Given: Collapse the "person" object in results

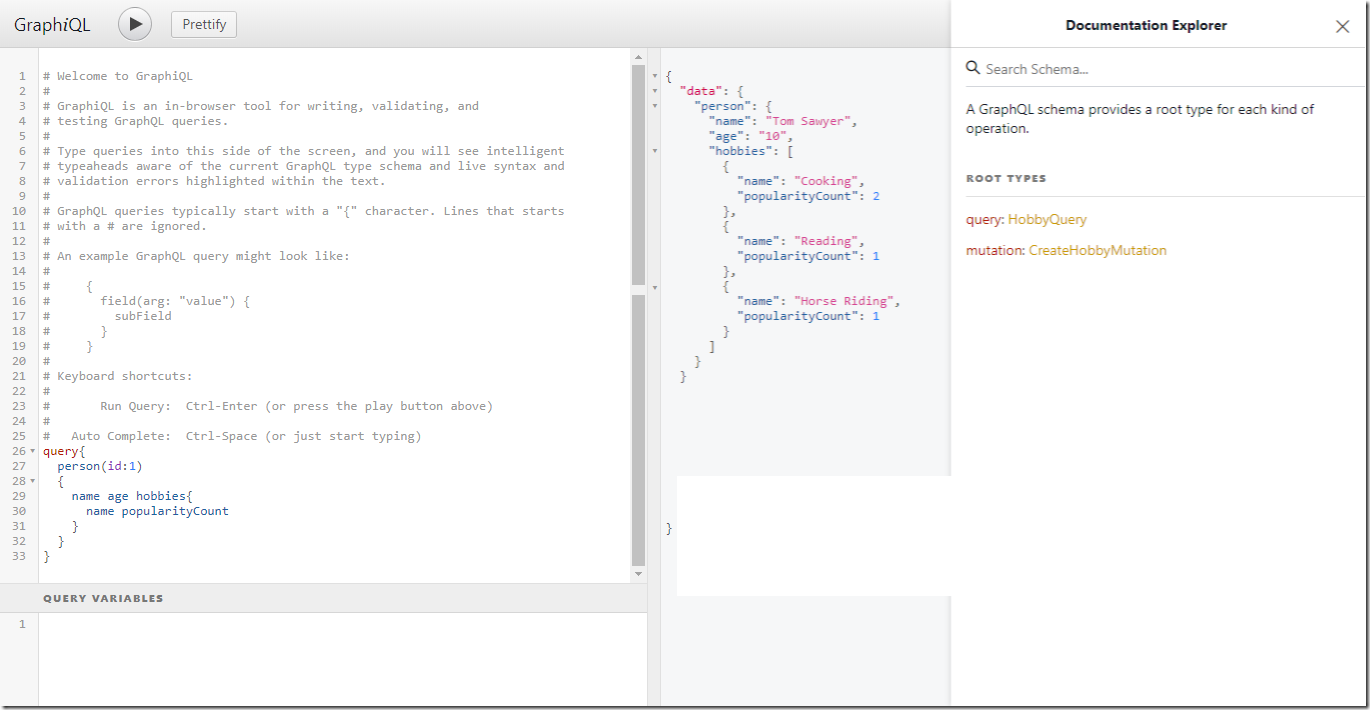Looking at the screenshot, I should coord(655,106).
